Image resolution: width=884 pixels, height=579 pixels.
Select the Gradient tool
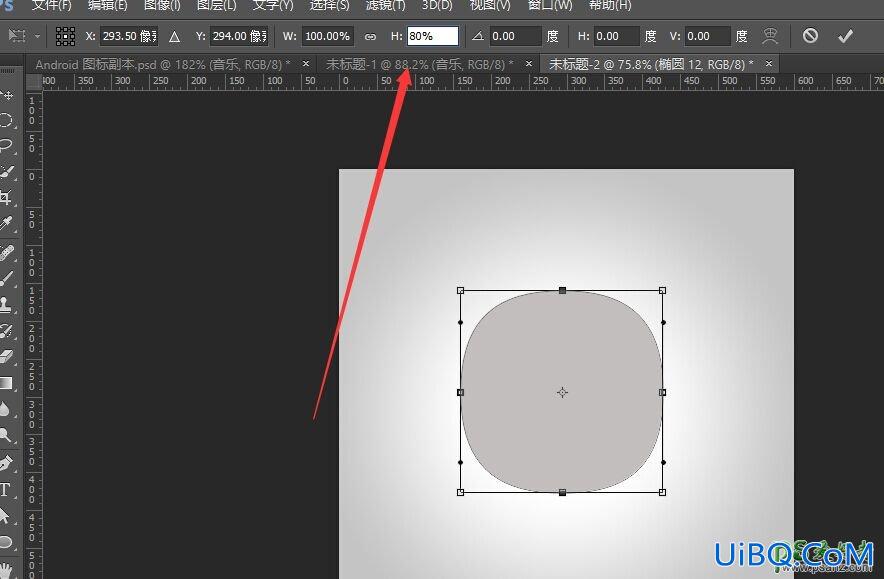click(6, 383)
